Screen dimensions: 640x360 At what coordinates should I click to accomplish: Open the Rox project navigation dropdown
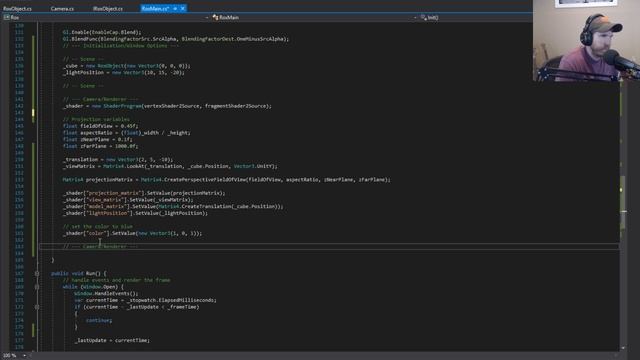point(207,18)
